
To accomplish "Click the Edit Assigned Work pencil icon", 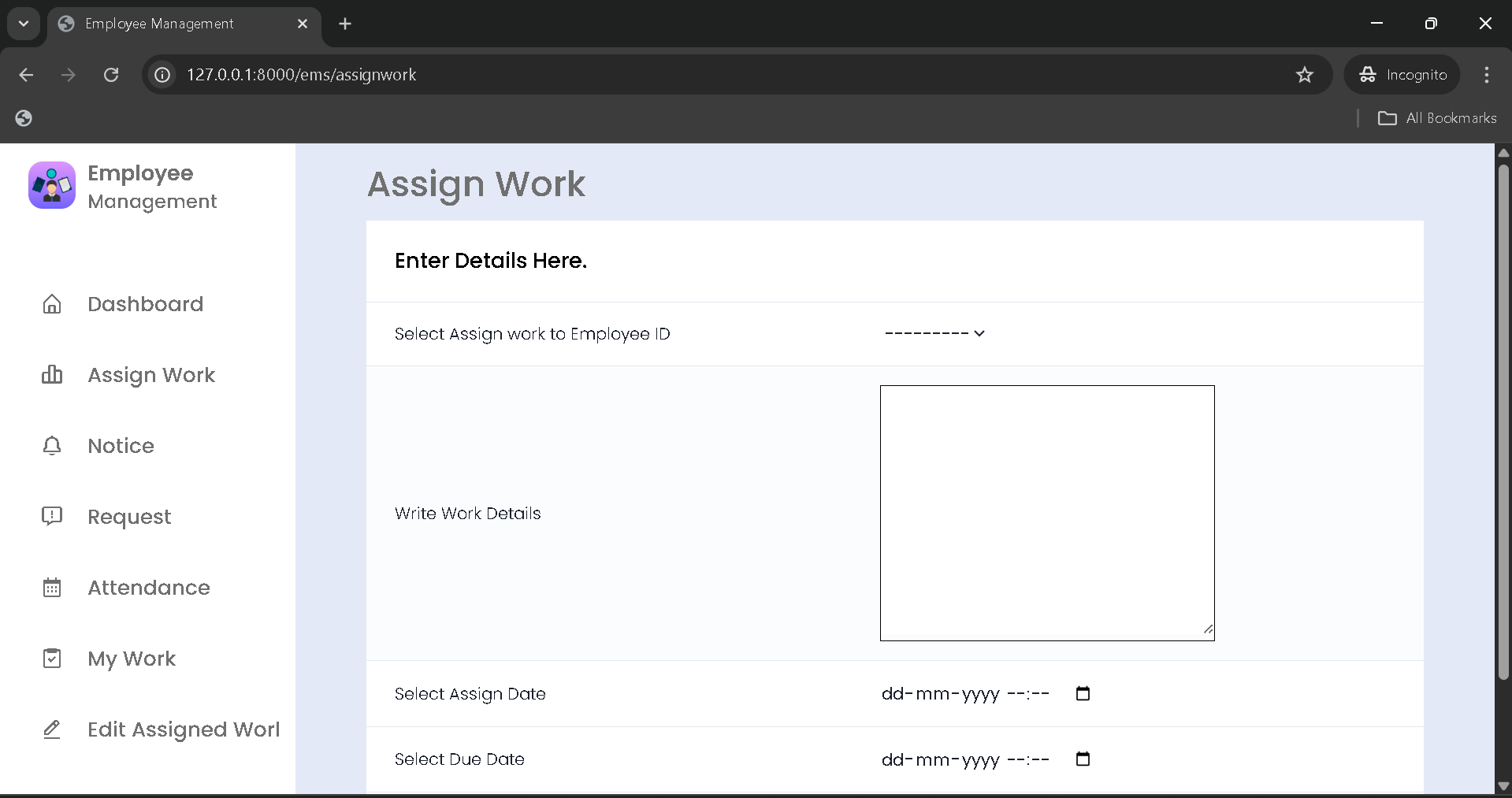I will 52,729.
